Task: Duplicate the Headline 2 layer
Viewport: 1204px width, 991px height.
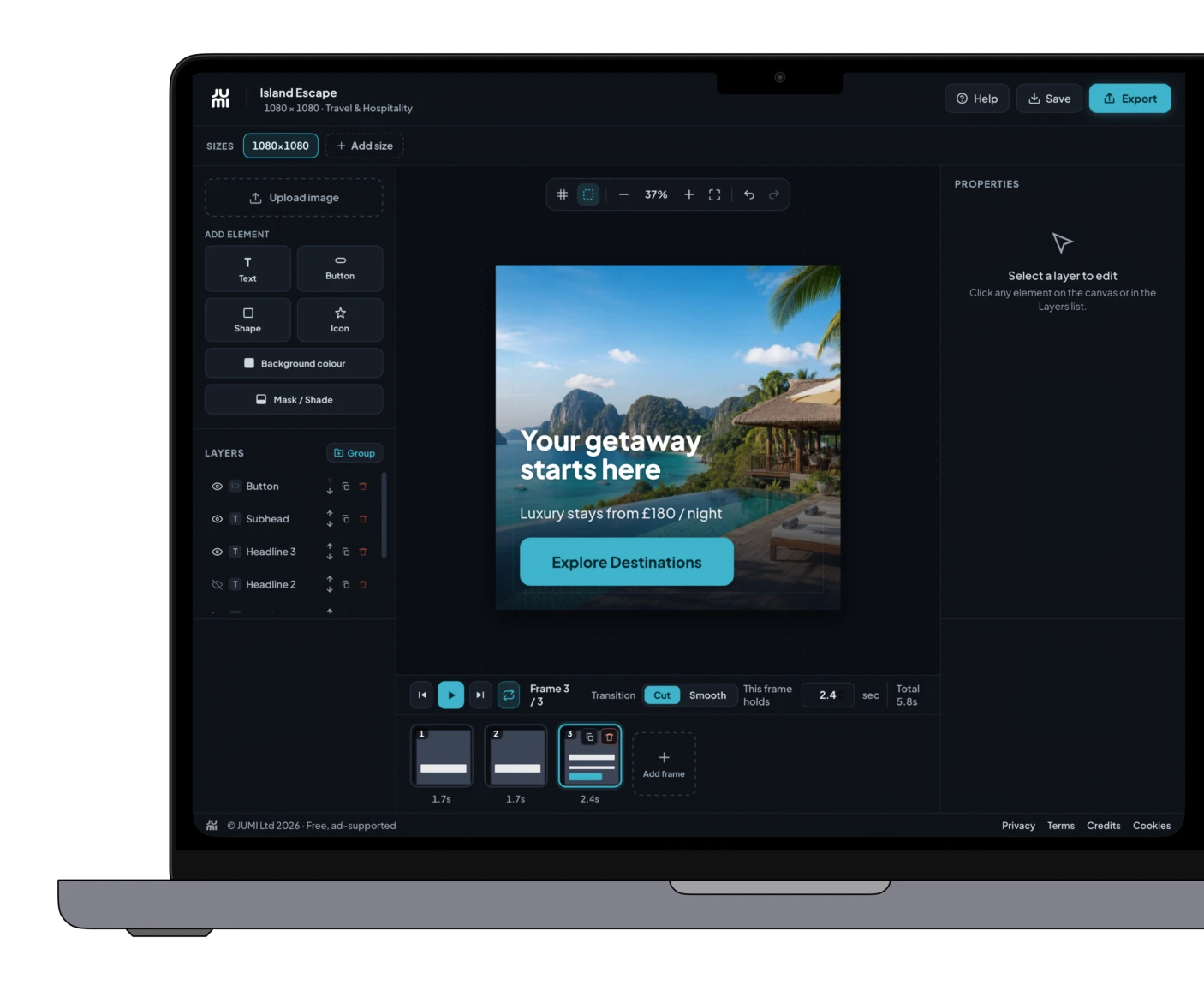Action: point(346,584)
